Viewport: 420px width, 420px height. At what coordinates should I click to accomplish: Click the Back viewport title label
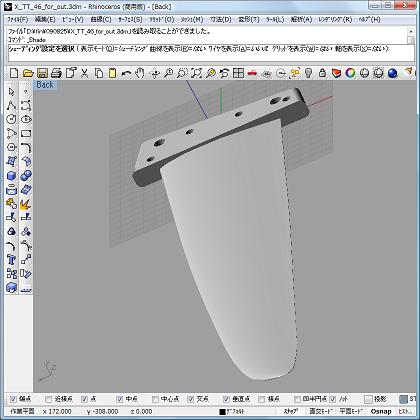coord(45,85)
